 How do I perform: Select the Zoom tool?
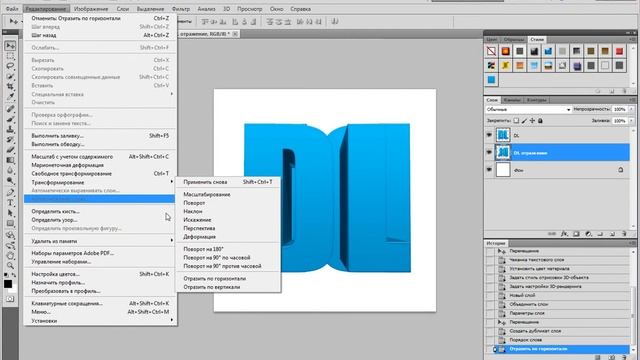coord(10,266)
